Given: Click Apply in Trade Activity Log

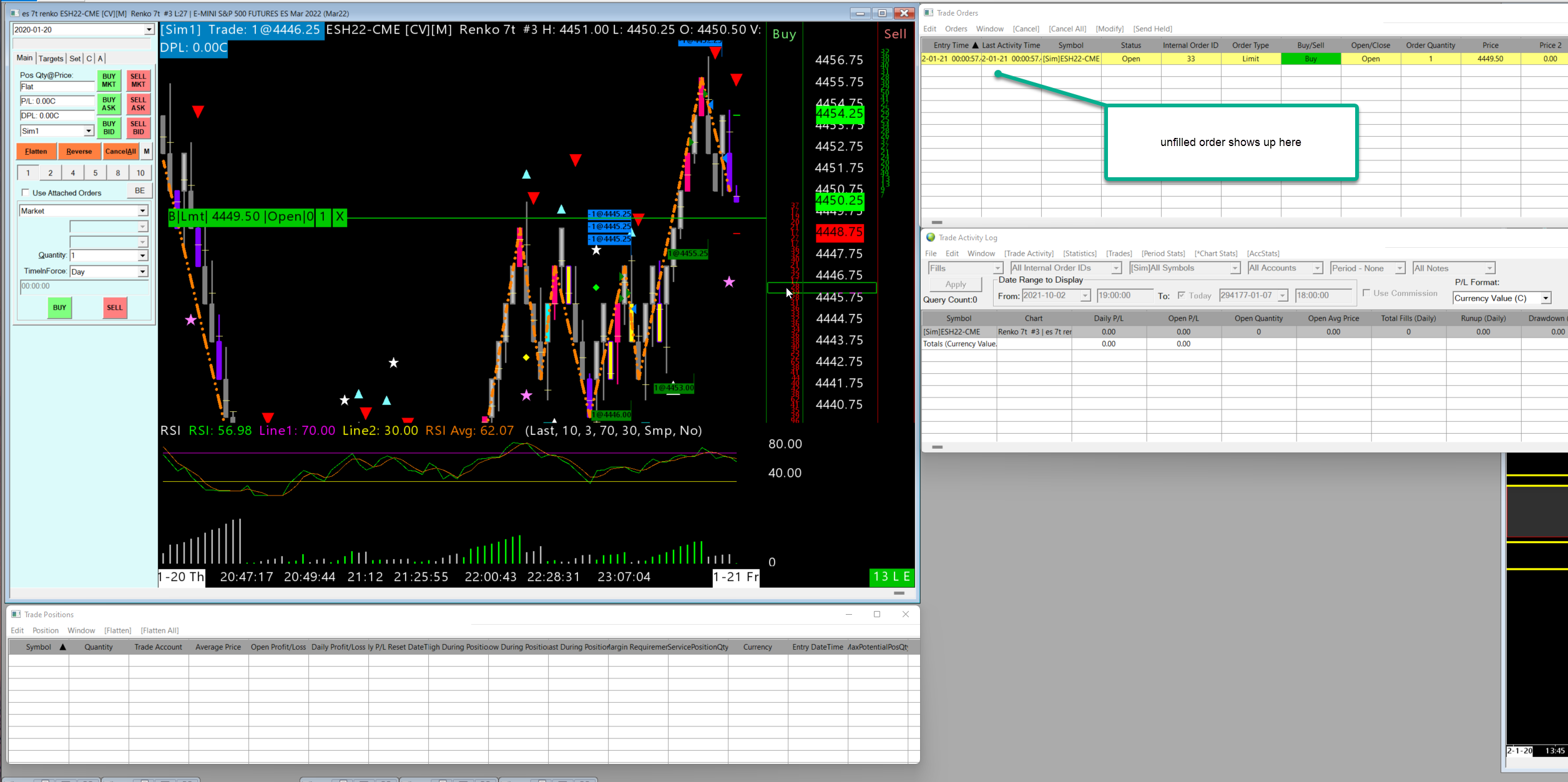Looking at the screenshot, I should coord(955,284).
